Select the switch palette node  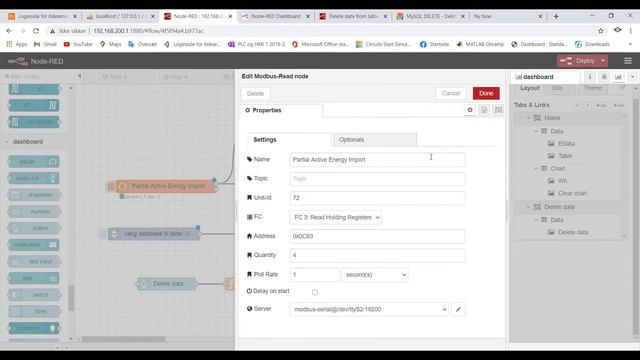(34, 295)
